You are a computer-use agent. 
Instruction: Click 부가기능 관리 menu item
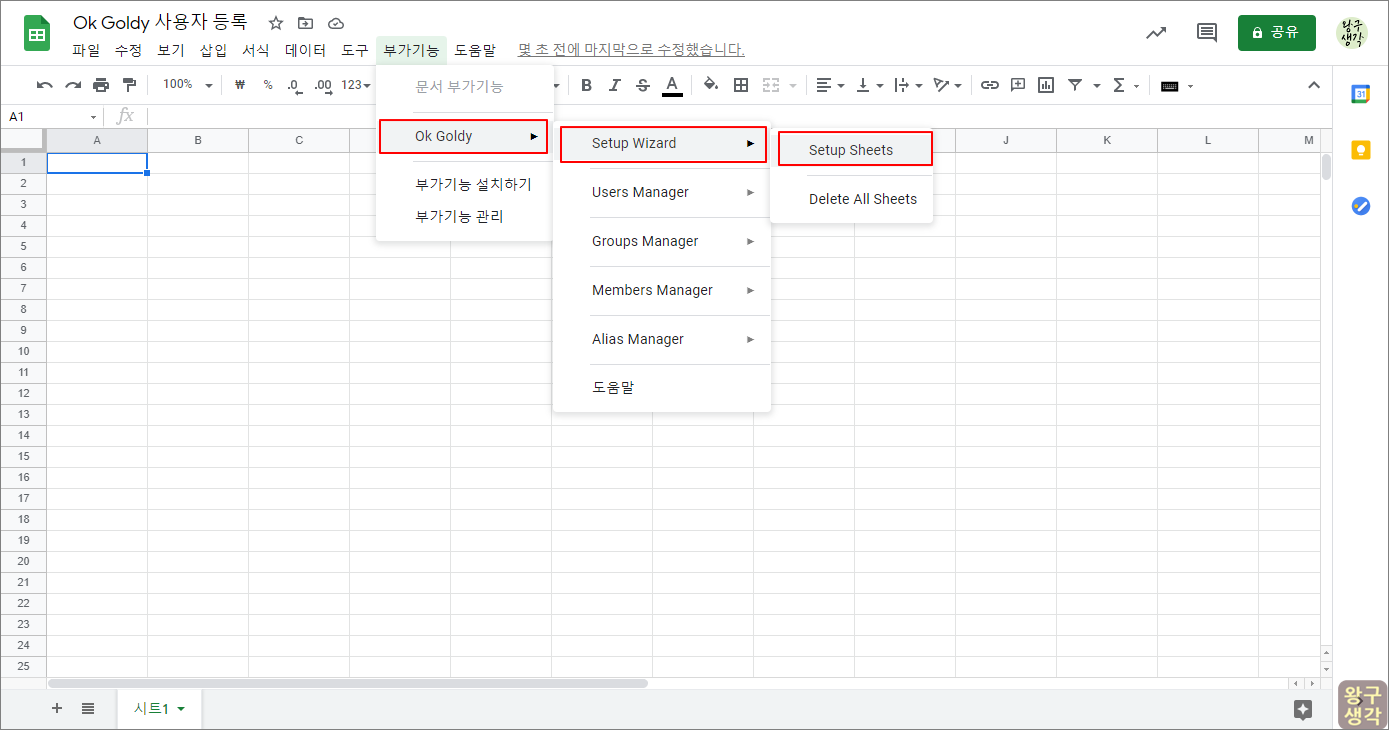(465, 216)
